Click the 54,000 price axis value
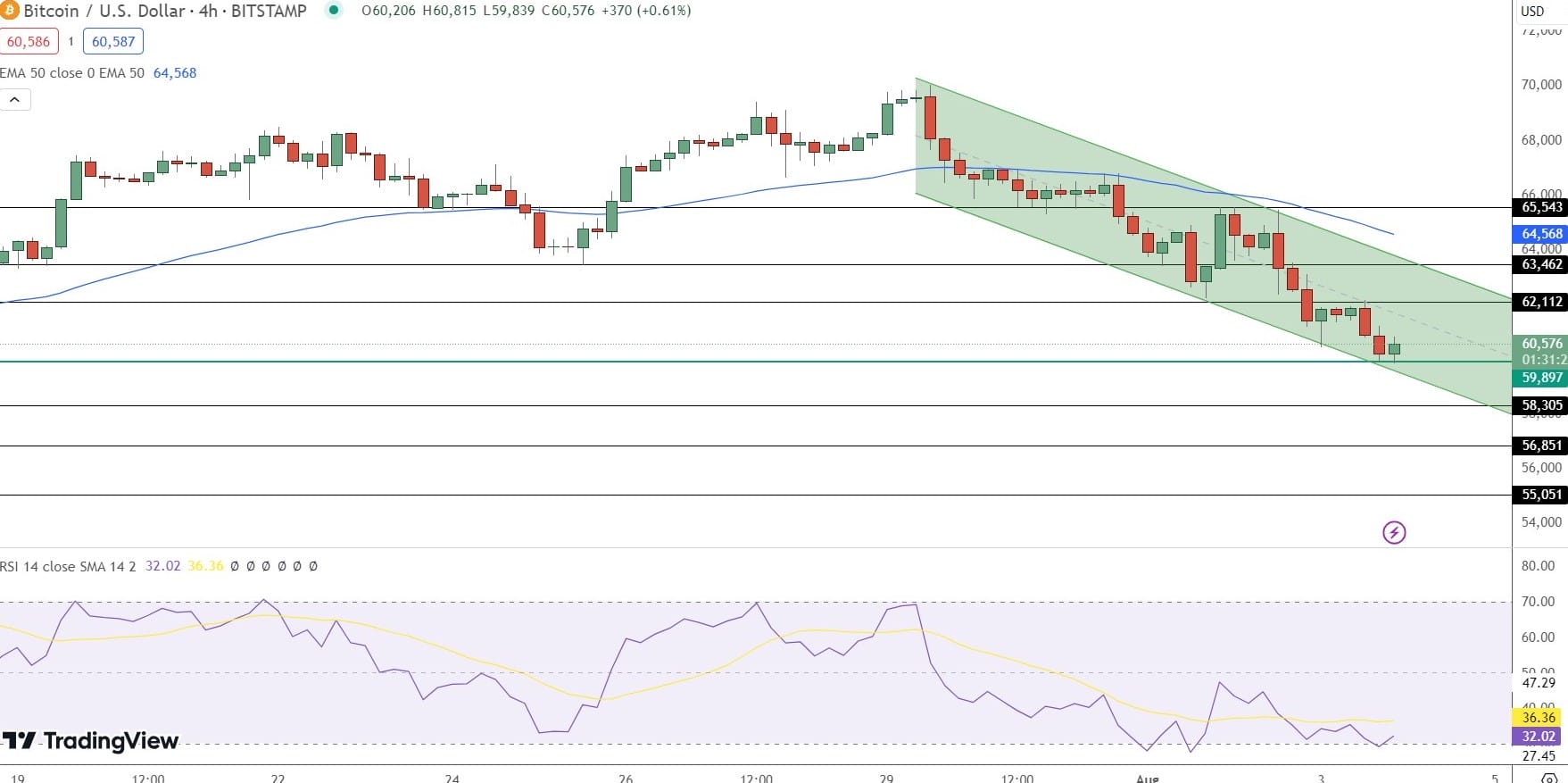 (x=1541, y=522)
